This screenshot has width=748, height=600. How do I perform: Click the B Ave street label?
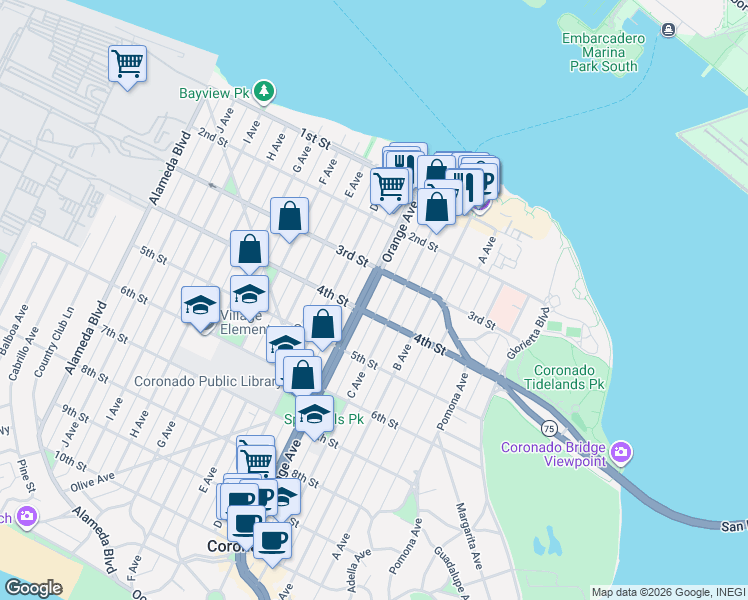point(402,357)
